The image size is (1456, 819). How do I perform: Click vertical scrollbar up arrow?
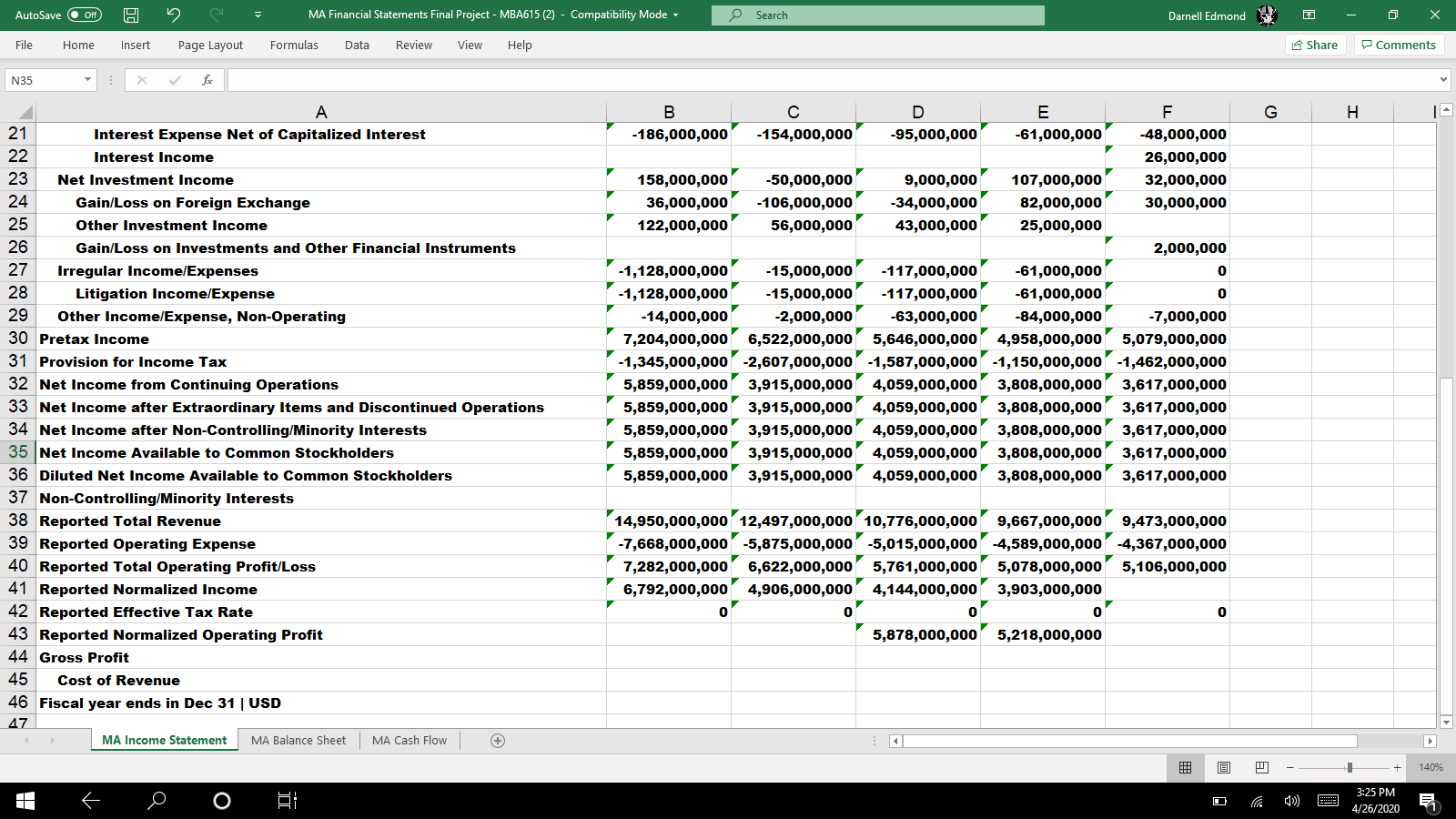click(1446, 110)
